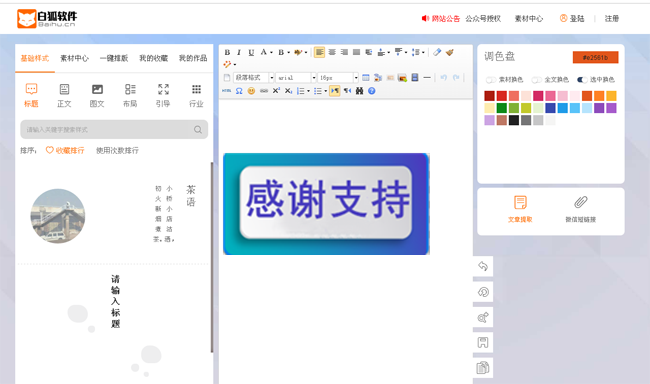Open the highlight background color dropdown
This screenshot has width=650, height=384.
306,53
